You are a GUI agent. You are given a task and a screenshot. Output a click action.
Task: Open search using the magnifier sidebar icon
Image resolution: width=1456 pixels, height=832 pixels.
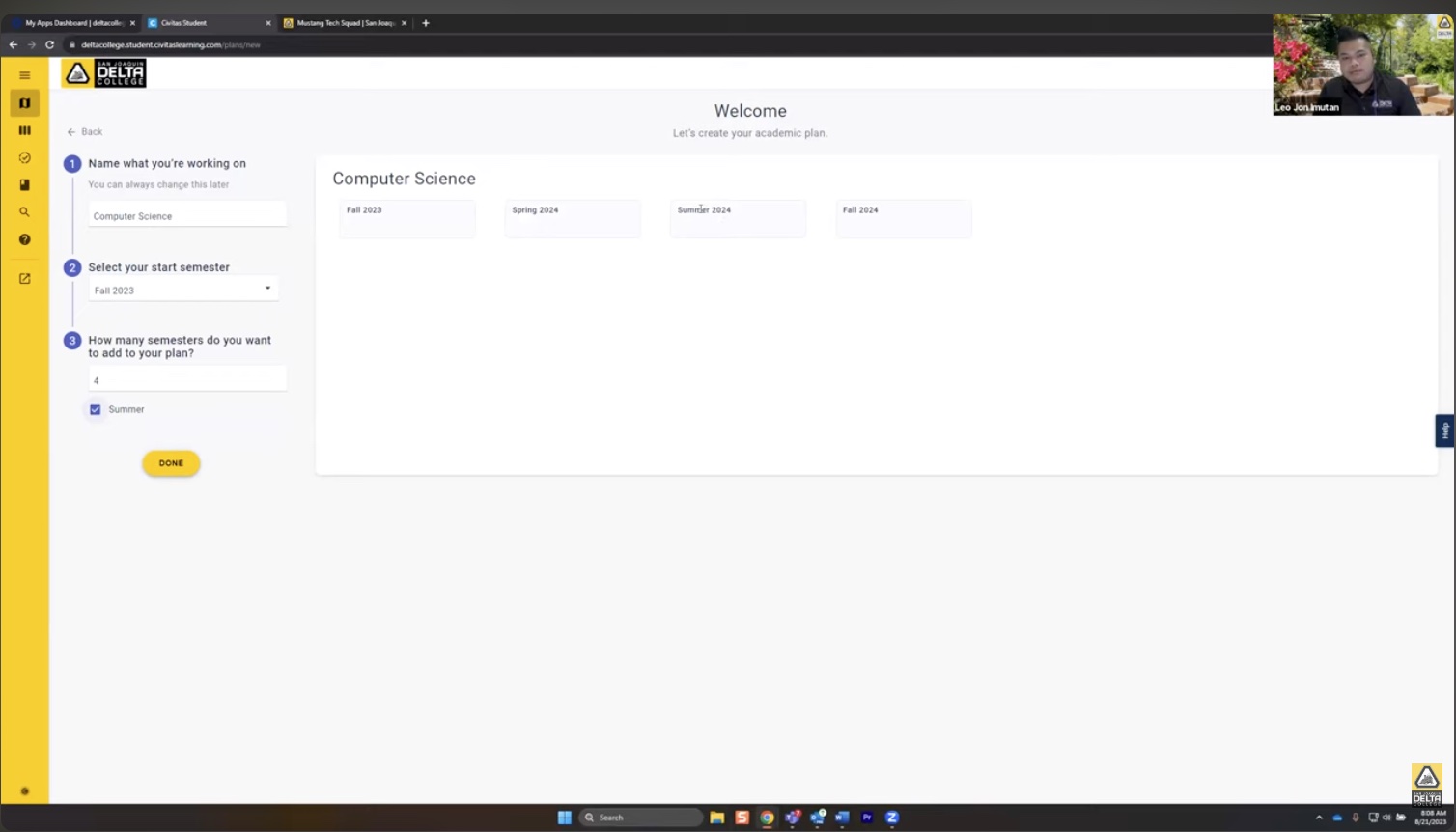(24, 211)
